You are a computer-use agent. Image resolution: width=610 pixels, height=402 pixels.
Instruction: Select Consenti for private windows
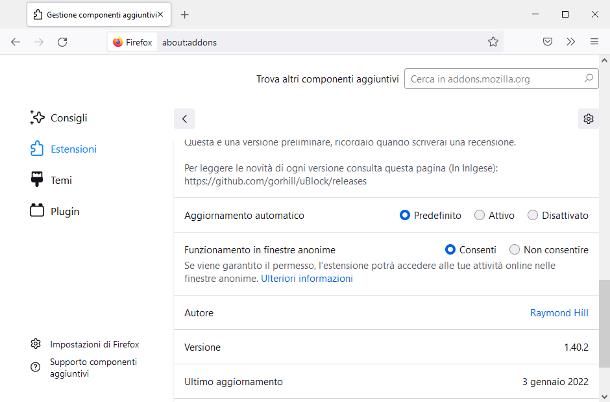pos(450,249)
